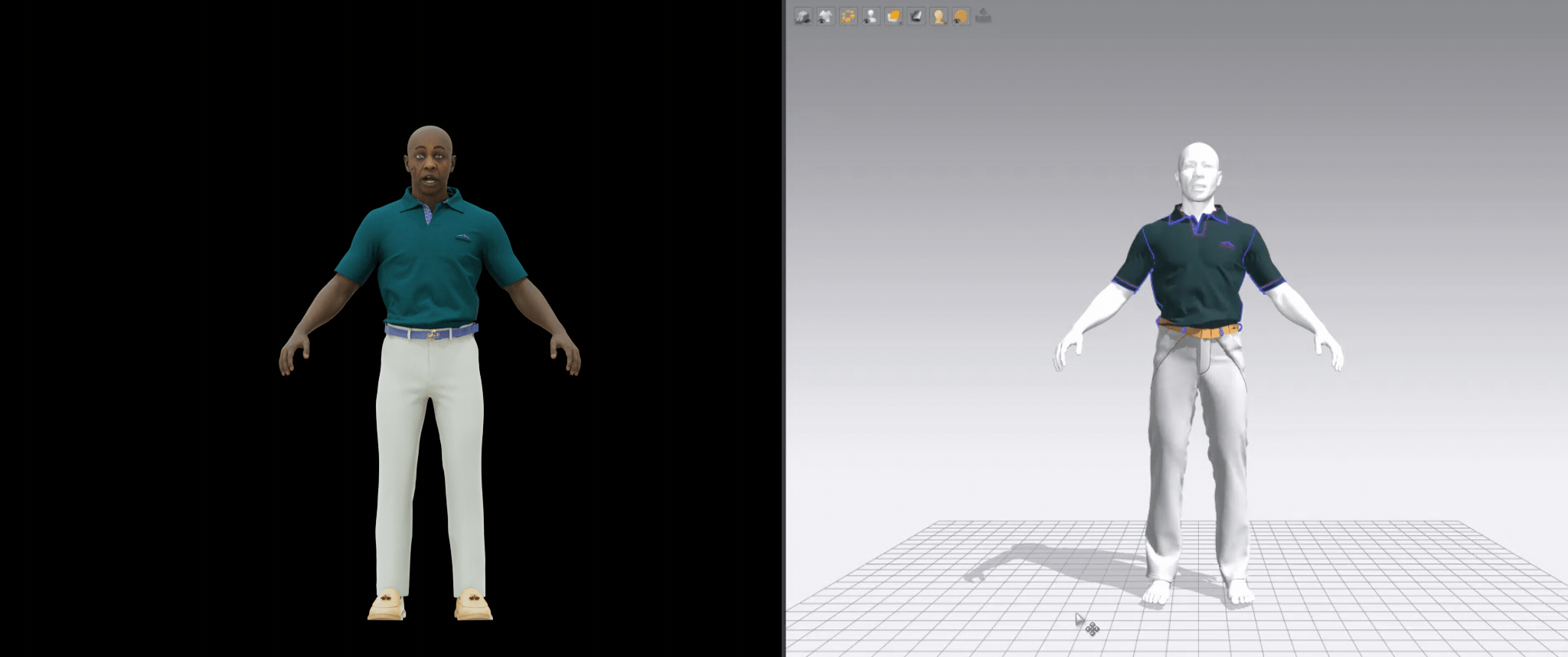Open the orange fabric swatch surface options
This screenshot has width=1568, height=657.
point(893,16)
